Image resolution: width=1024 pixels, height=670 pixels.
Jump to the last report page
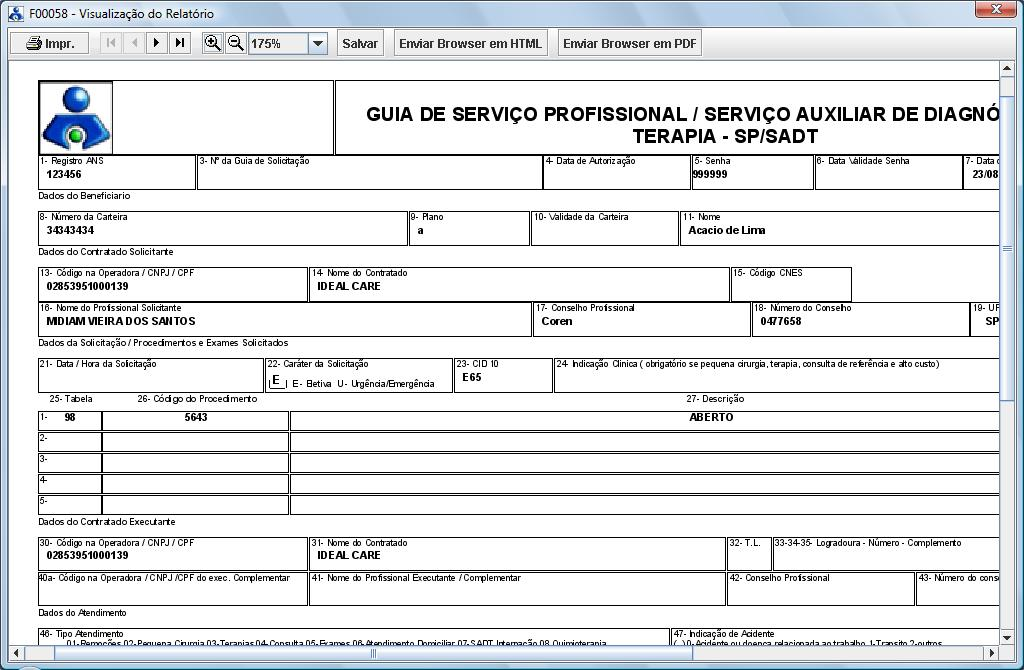coord(180,43)
